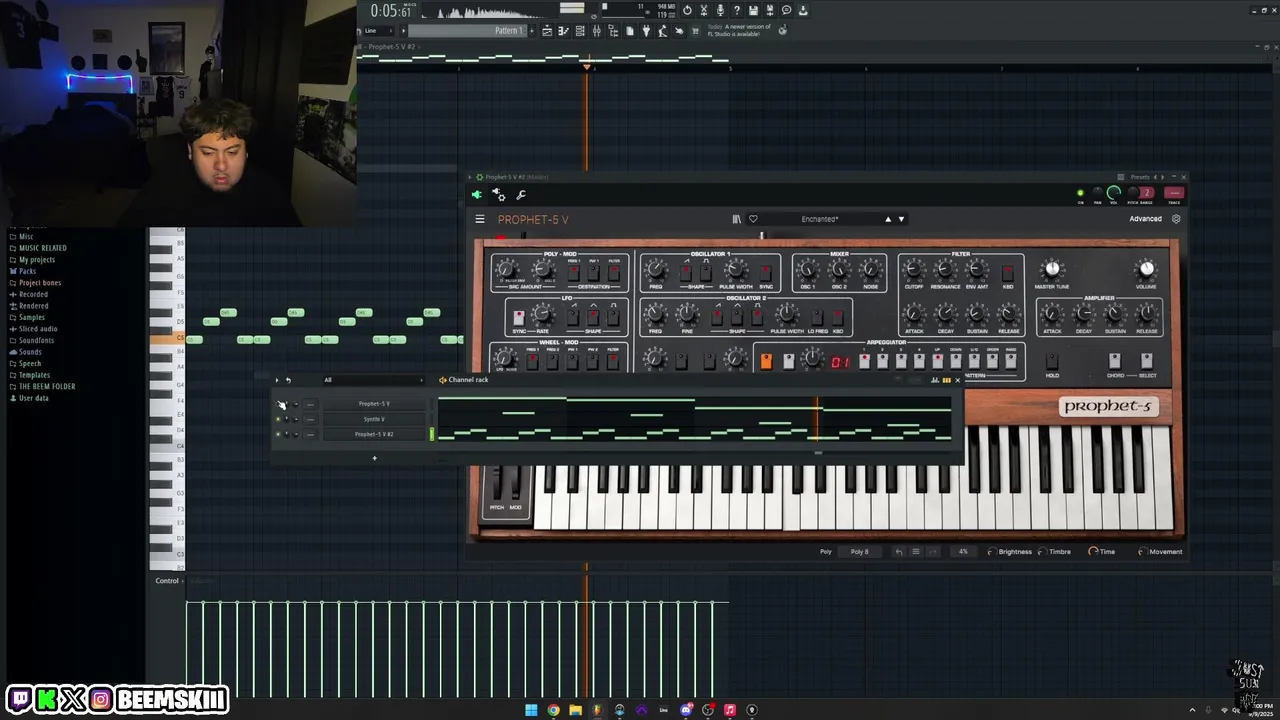Open the Line snap dropdown
This screenshot has height=720, width=1280.
[377, 31]
